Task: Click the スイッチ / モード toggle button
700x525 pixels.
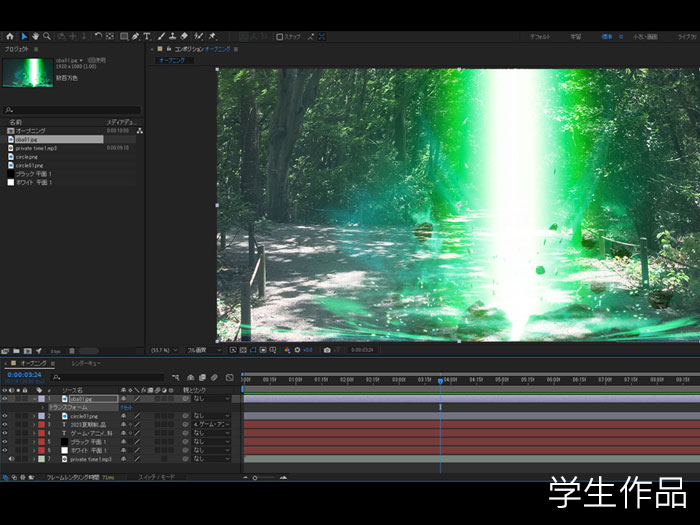Action: pyautogui.click(x=156, y=477)
